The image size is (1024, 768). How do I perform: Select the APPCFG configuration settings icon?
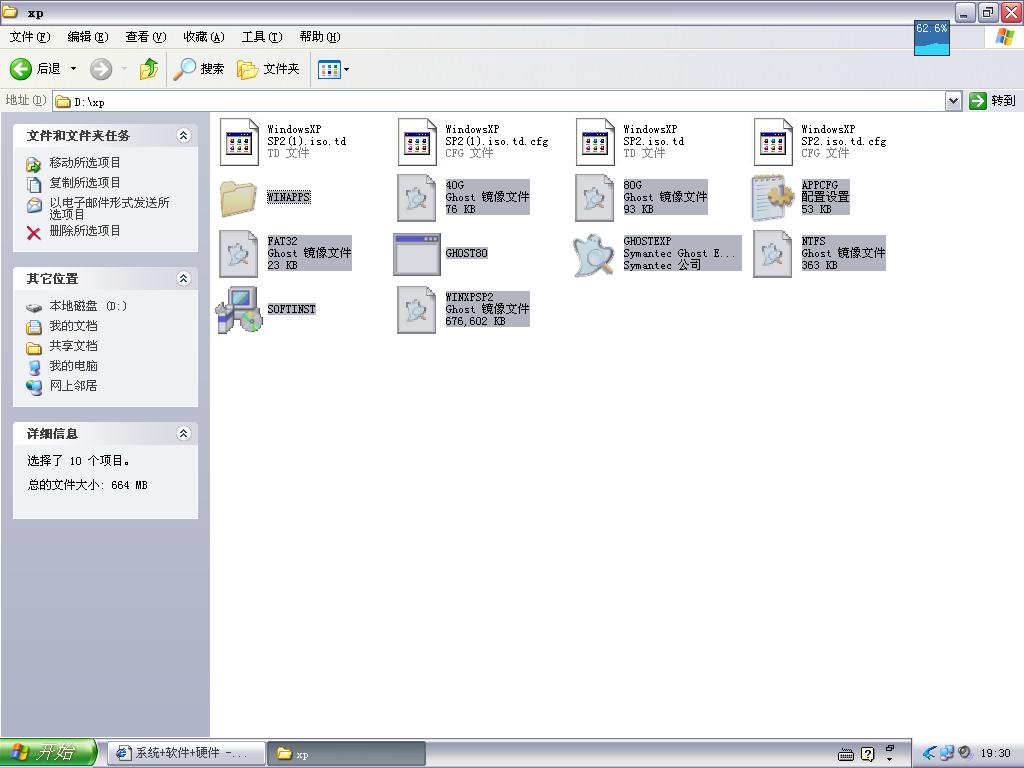point(773,197)
